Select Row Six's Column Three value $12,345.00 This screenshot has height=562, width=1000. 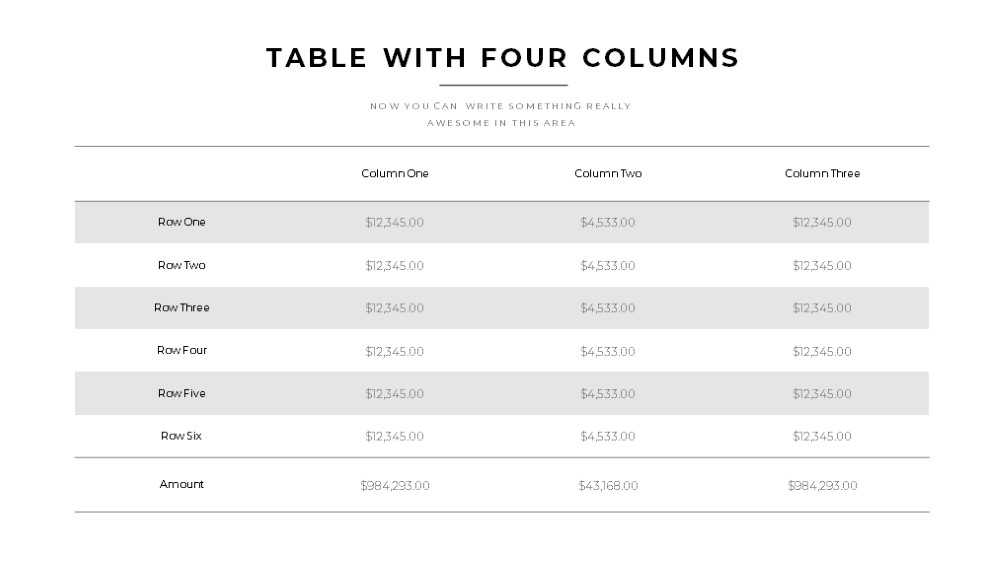pyautogui.click(x=822, y=436)
